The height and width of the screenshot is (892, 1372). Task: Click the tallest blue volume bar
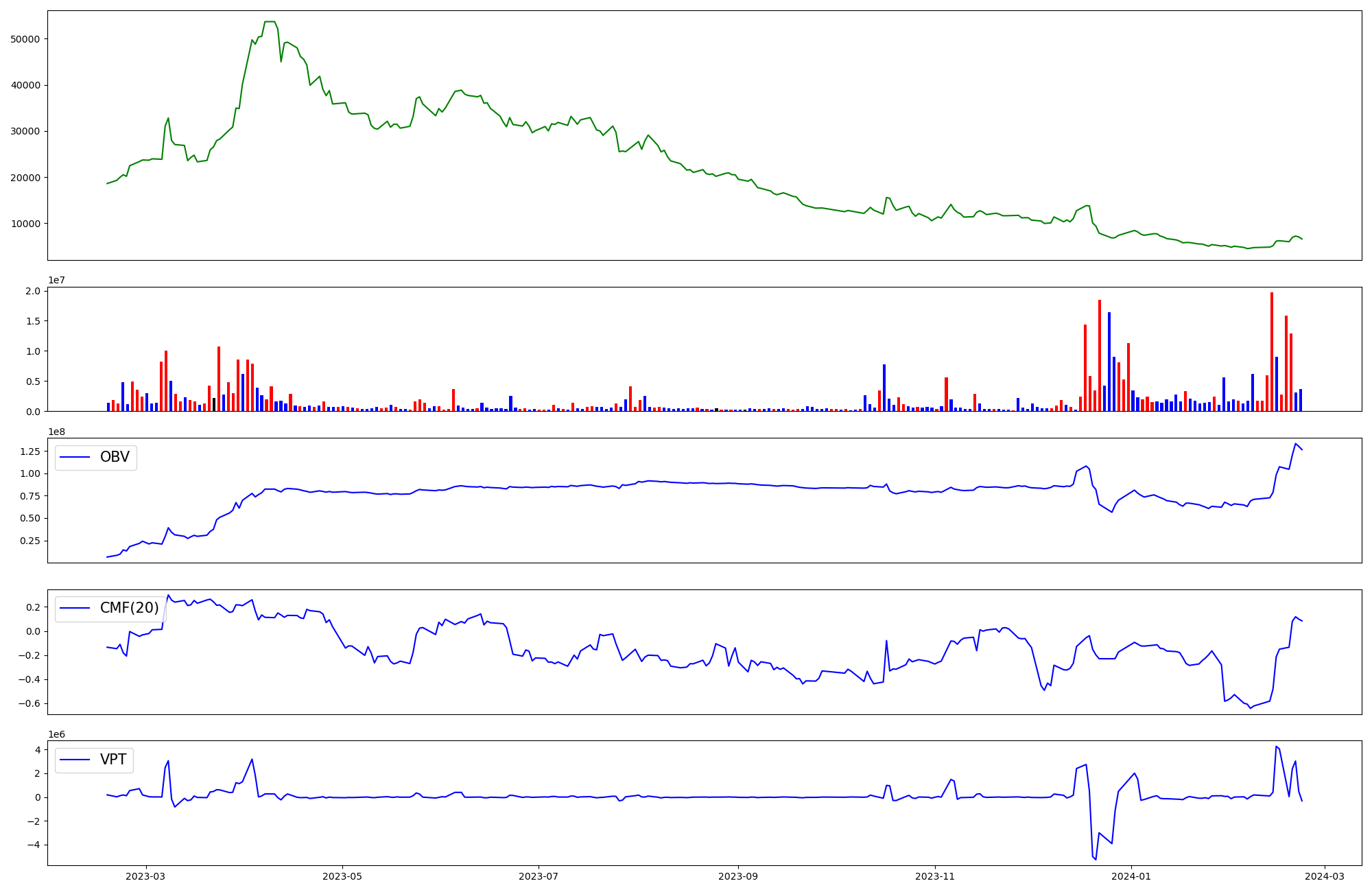1109,362
